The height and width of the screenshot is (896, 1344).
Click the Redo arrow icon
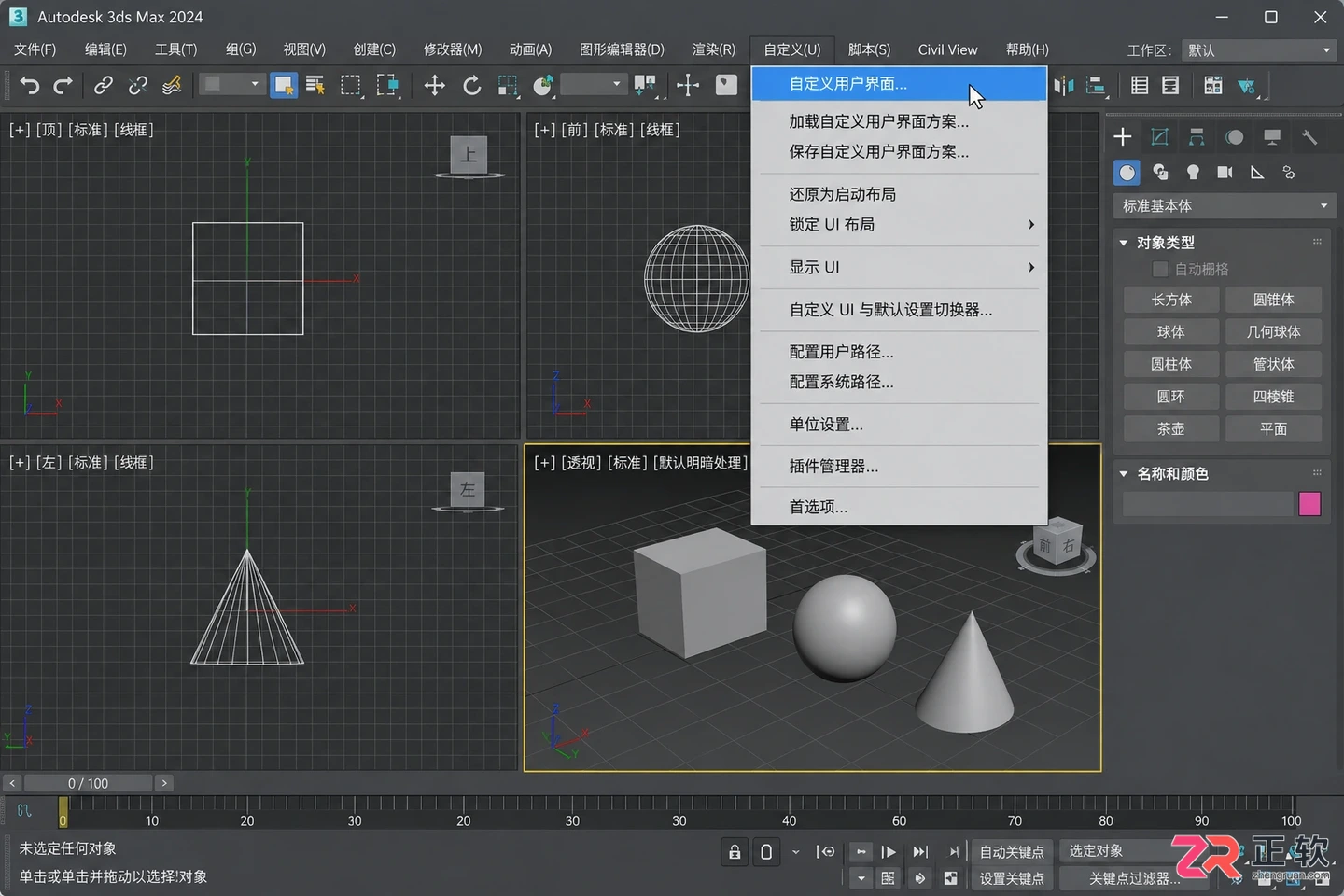coord(63,86)
